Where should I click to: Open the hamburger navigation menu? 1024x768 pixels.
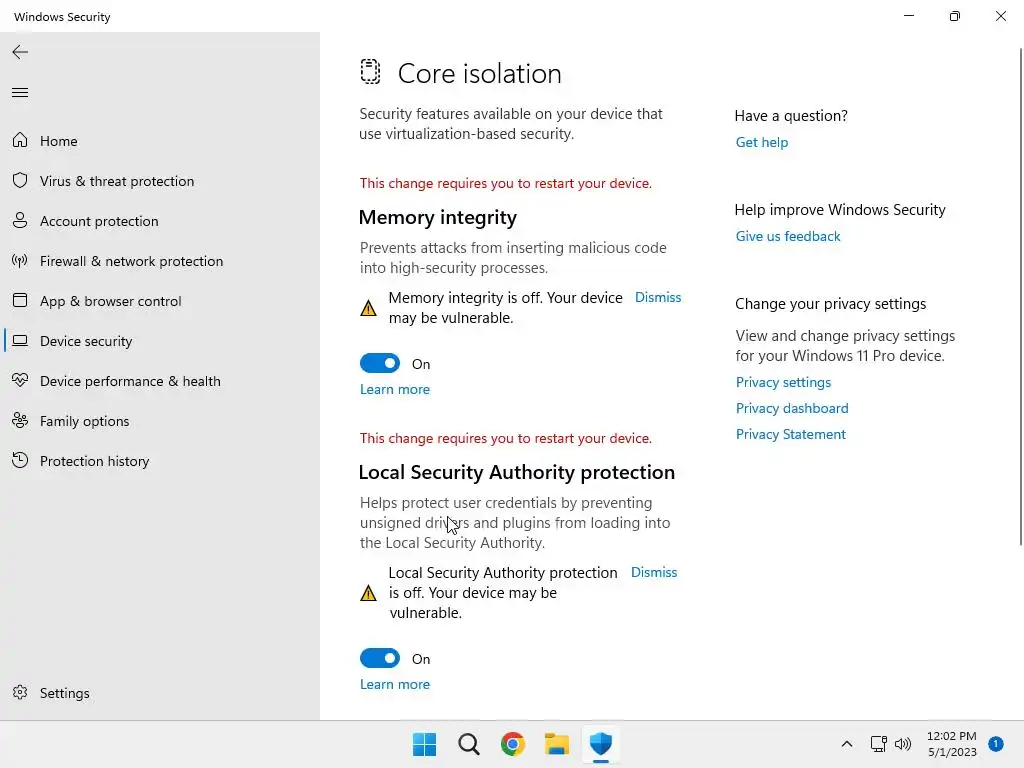coord(20,93)
